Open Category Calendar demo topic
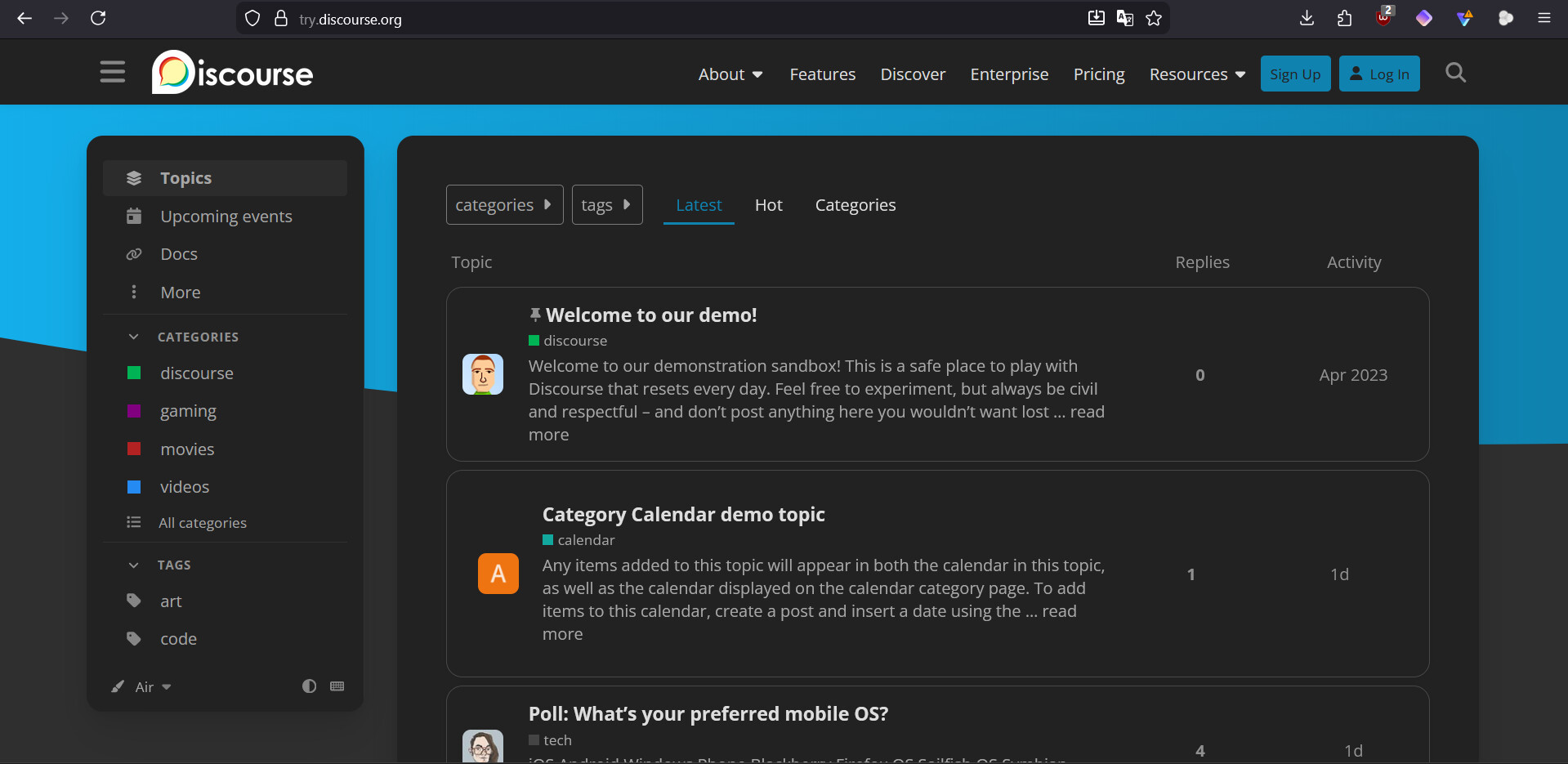 pos(683,515)
